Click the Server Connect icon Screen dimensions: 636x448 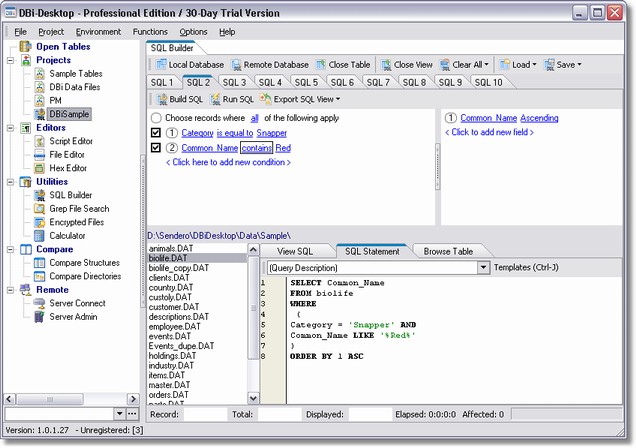39,303
